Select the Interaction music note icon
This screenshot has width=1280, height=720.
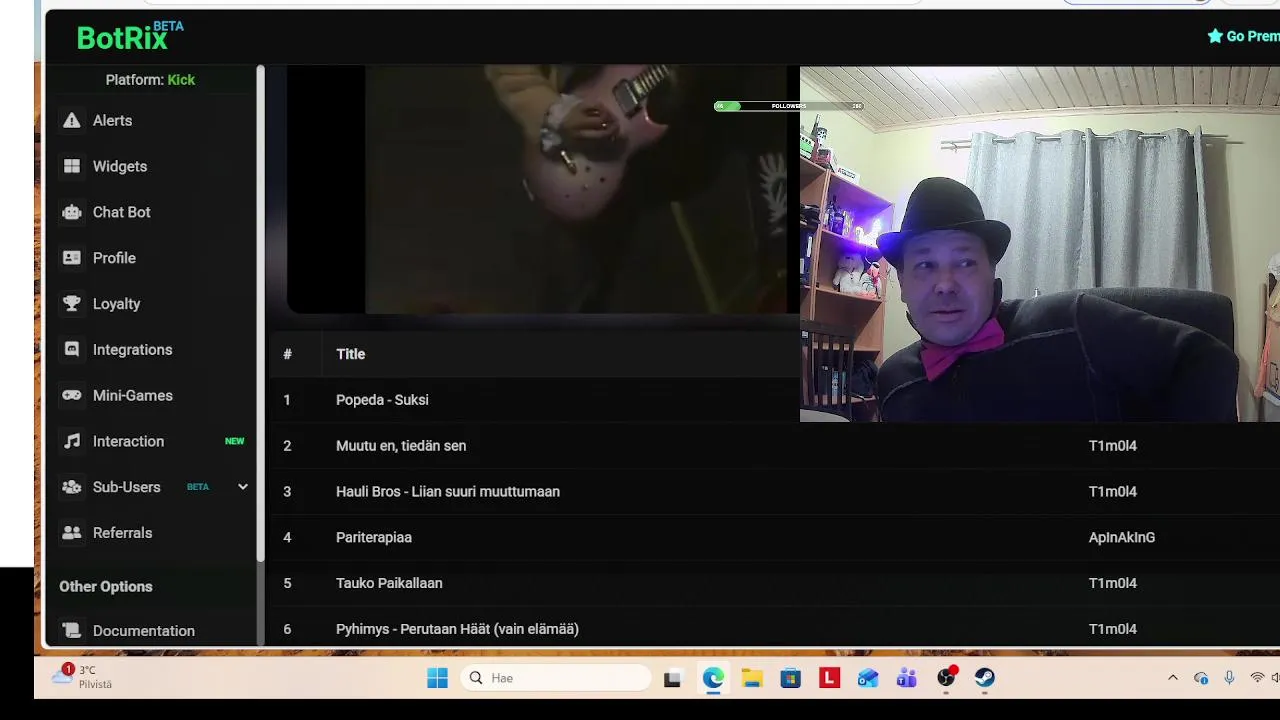[x=71, y=441]
